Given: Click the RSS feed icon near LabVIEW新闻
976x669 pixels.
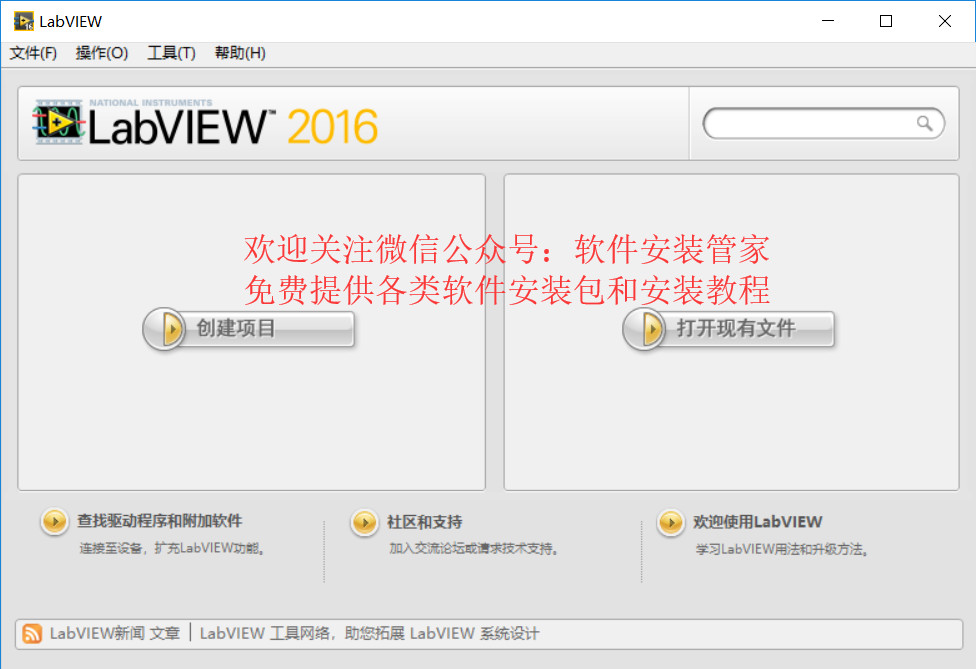Looking at the screenshot, I should (x=32, y=633).
